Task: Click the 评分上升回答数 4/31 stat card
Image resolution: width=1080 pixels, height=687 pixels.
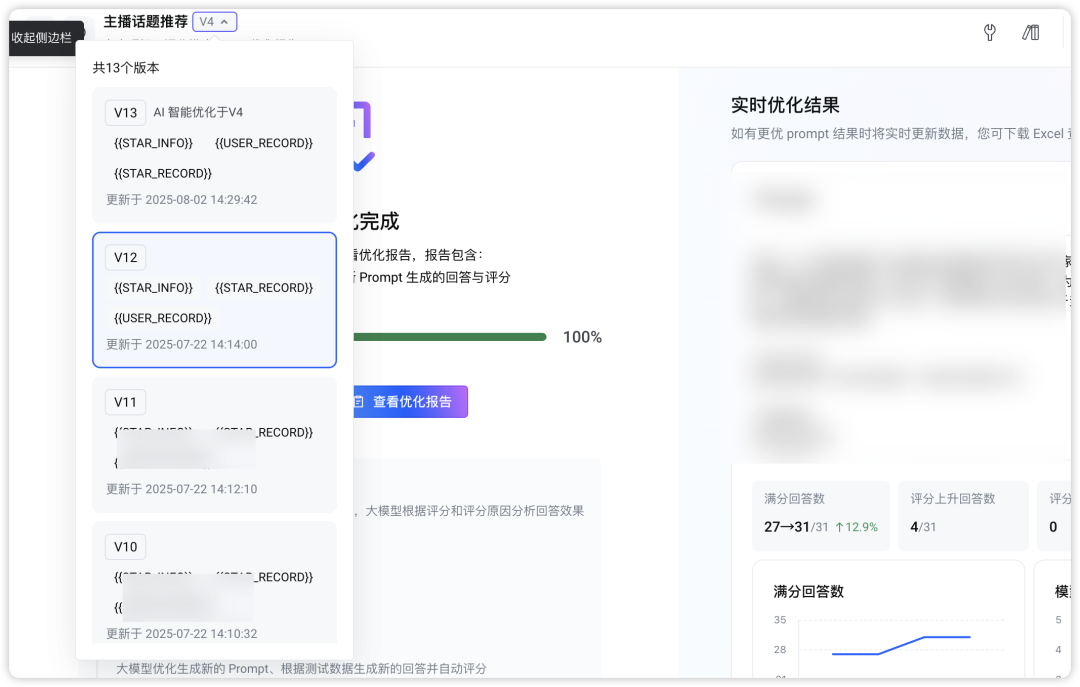Action: click(962, 515)
